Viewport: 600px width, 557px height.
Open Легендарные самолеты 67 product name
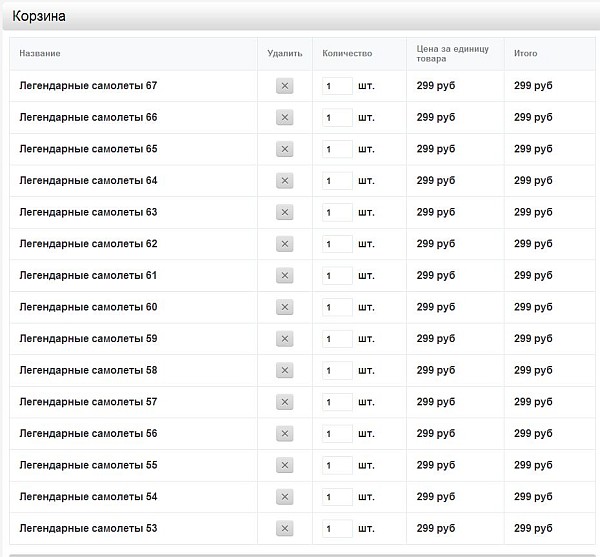(88, 86)
